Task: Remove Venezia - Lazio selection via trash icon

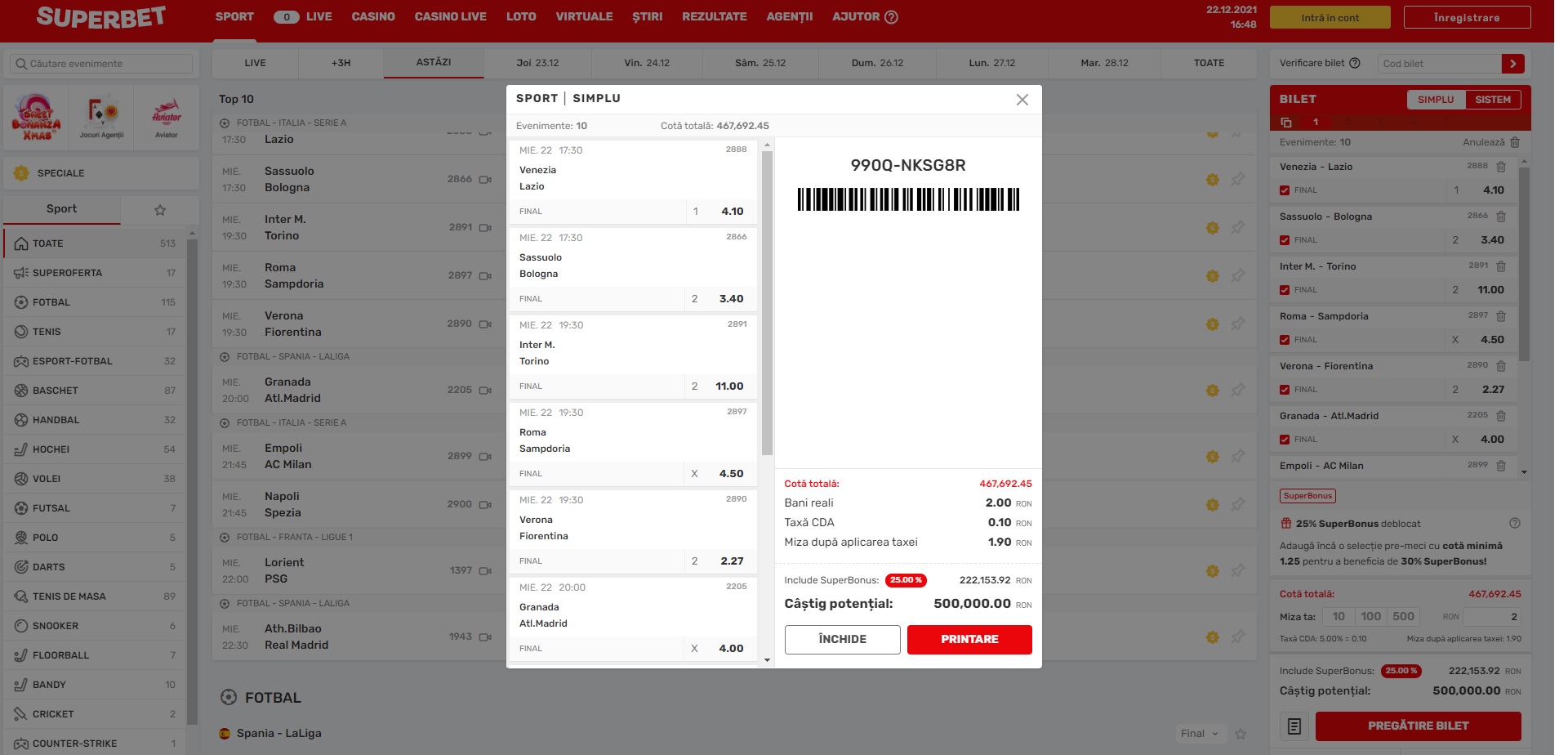Action: pyautogui.click(x=1501, y=167)
